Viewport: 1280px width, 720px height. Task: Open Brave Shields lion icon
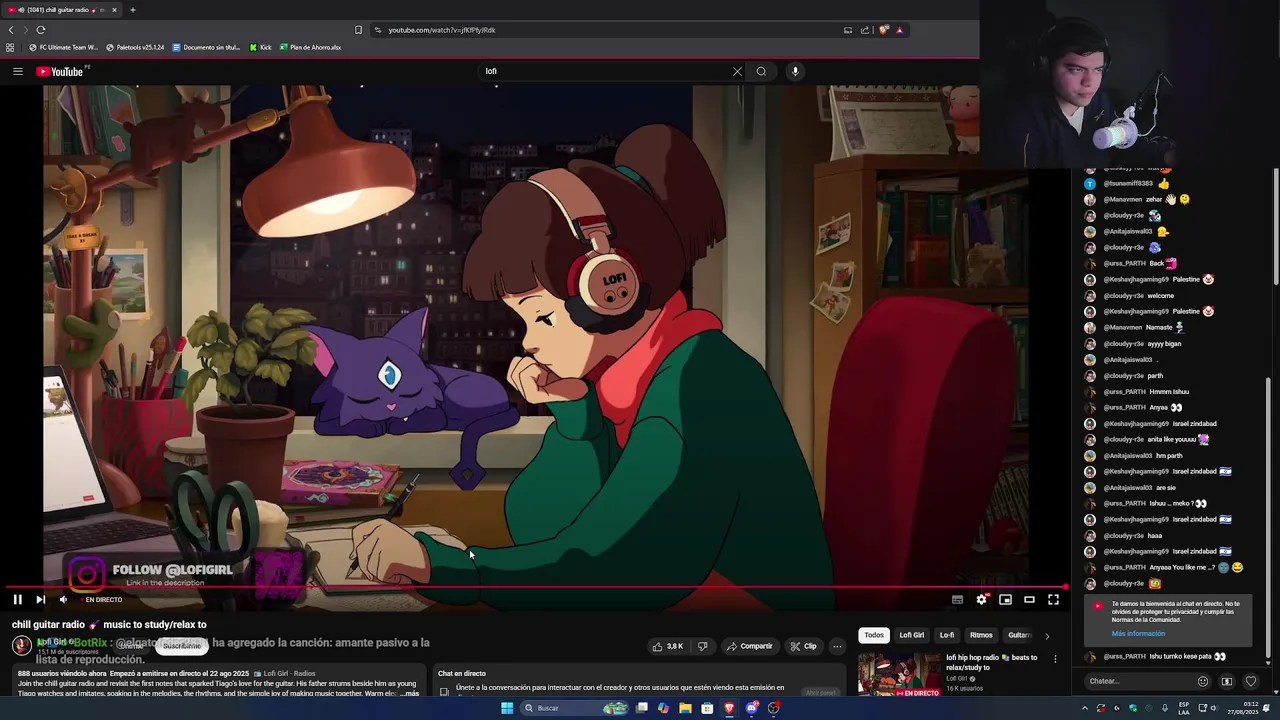click(x=884, y=30)
